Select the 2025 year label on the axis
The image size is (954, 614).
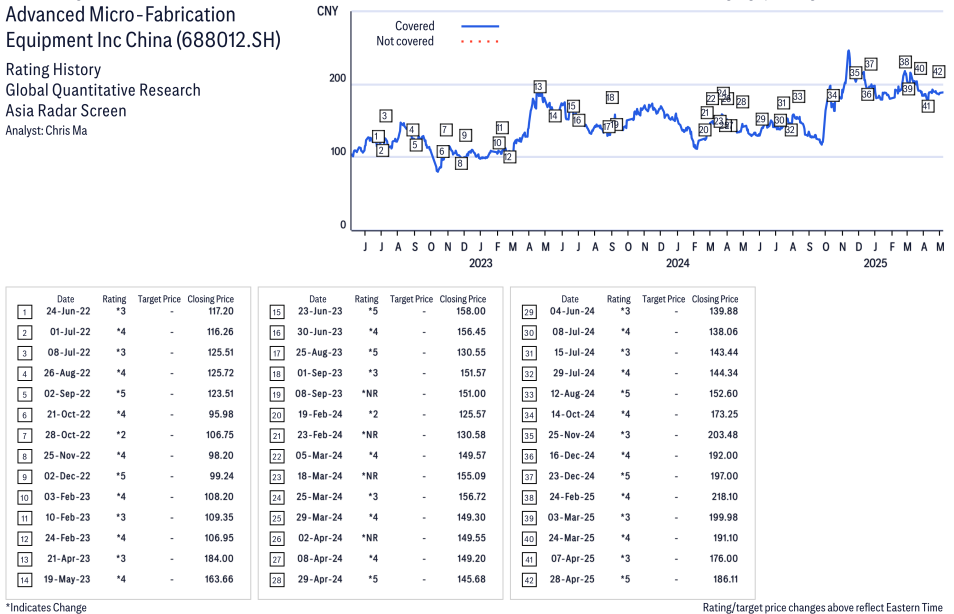click(x=875, y=263)
